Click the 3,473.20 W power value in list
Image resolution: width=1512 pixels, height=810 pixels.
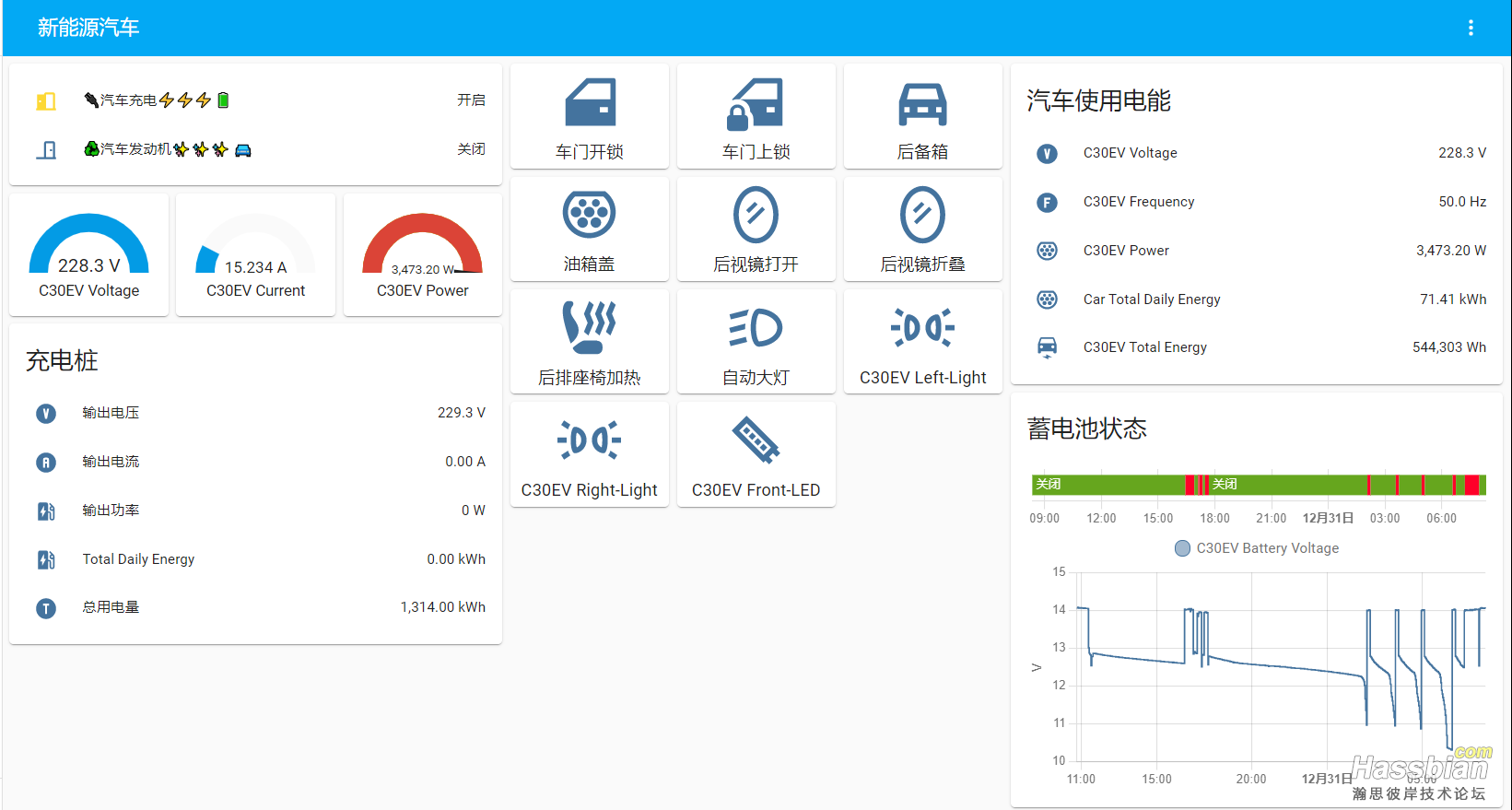coord(1451,251)
